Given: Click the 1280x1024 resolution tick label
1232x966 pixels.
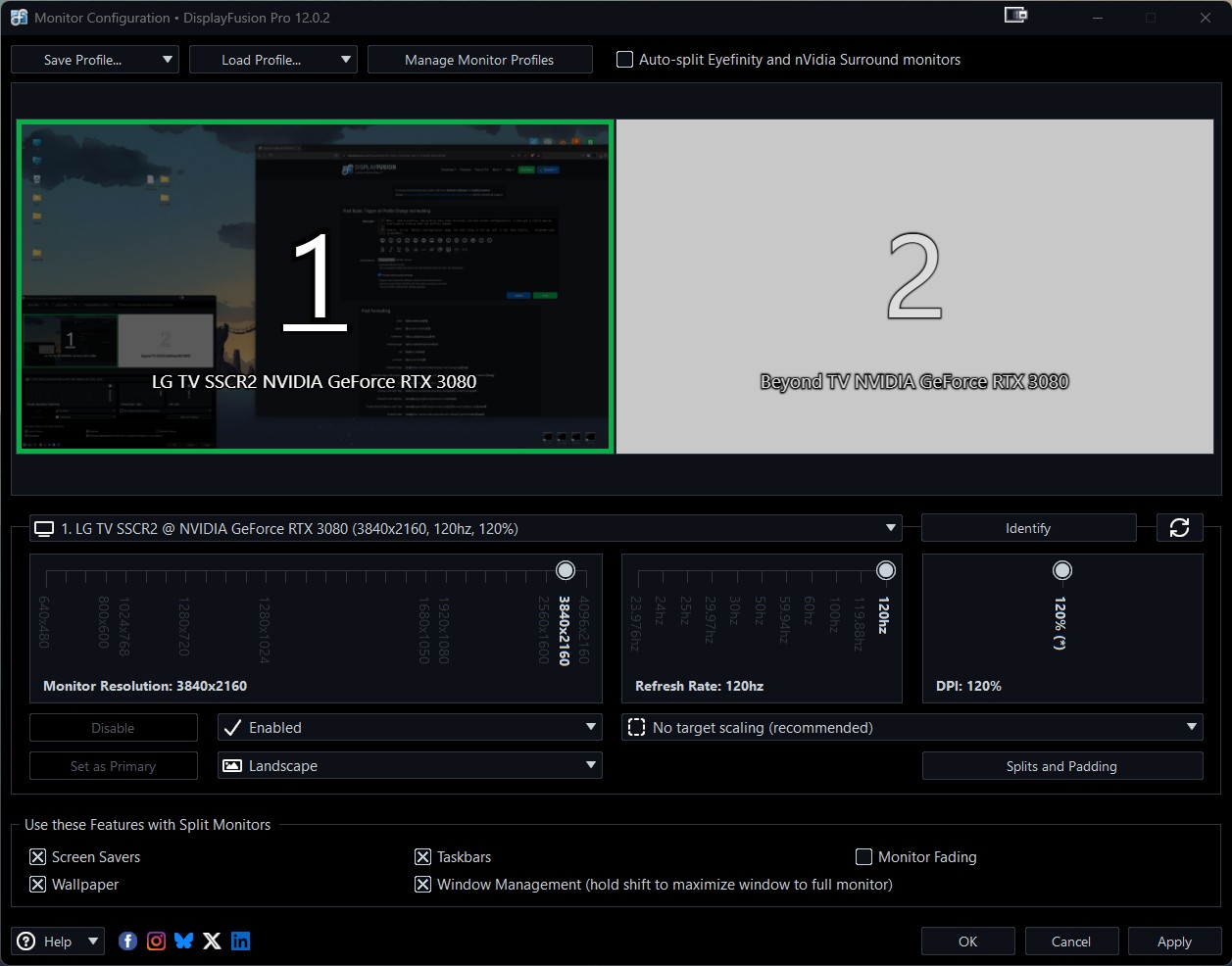Looking at the screenshot, I should pyautogui.click(x=264, y=630).
